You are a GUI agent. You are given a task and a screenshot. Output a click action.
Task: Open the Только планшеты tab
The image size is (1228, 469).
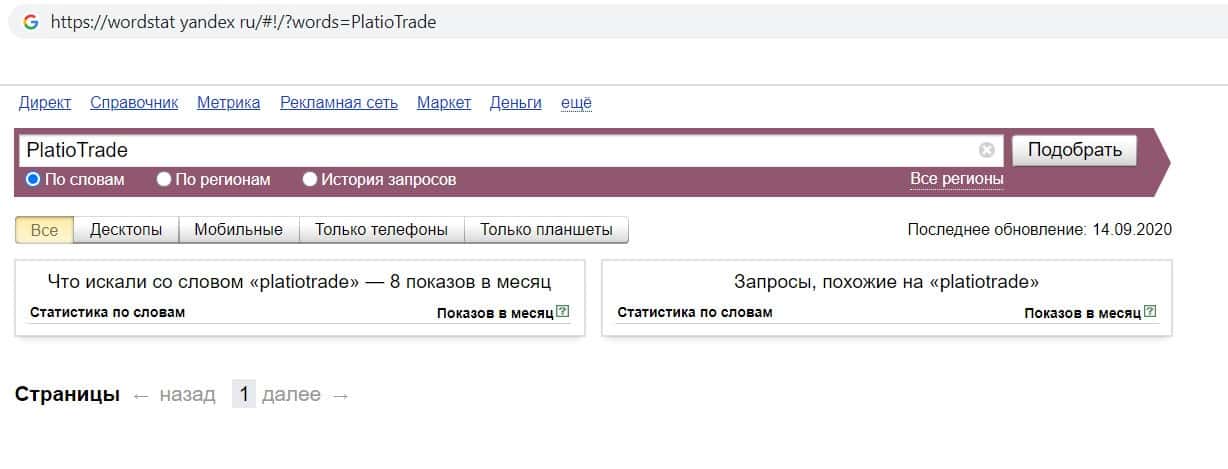(x=546, y=230)
